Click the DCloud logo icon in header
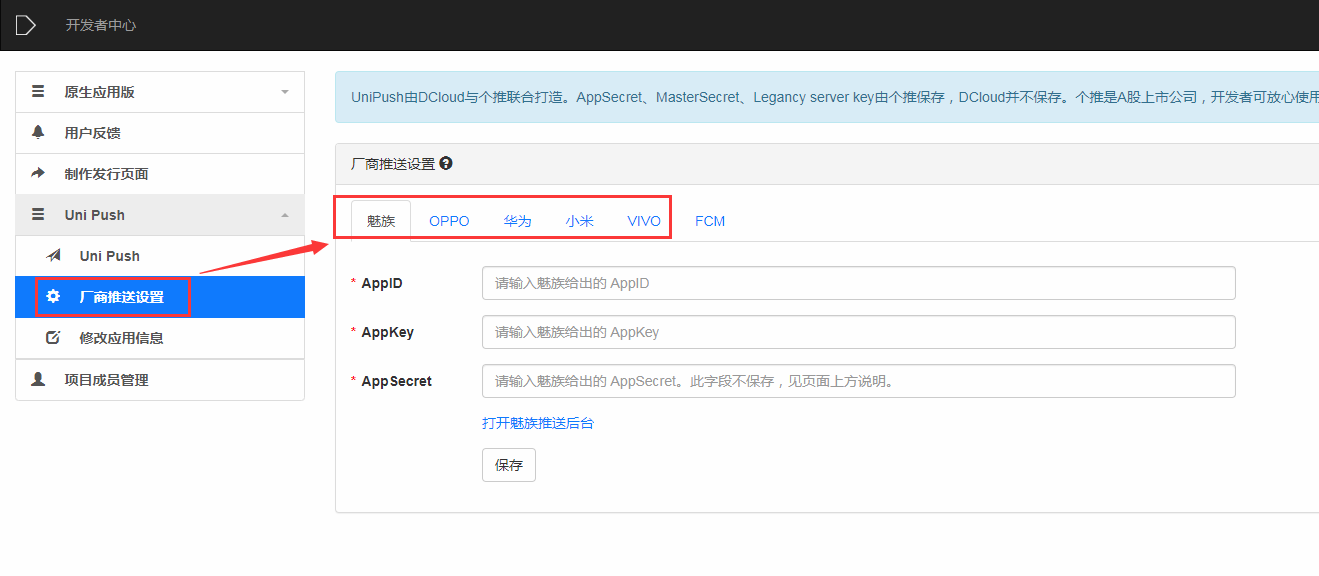Screen dimensions: 1319x576 25,25
